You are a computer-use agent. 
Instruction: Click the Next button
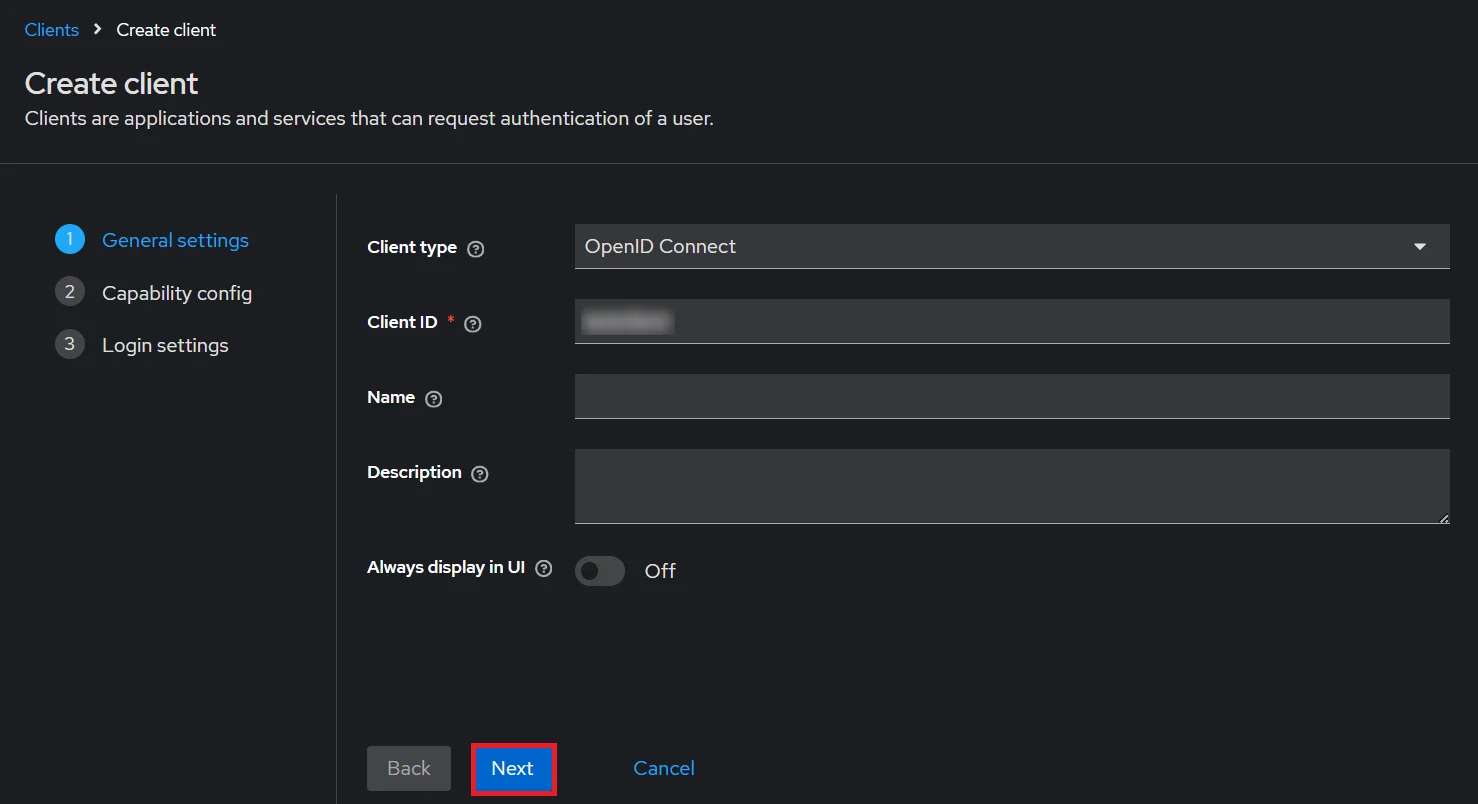coord(513,768)
